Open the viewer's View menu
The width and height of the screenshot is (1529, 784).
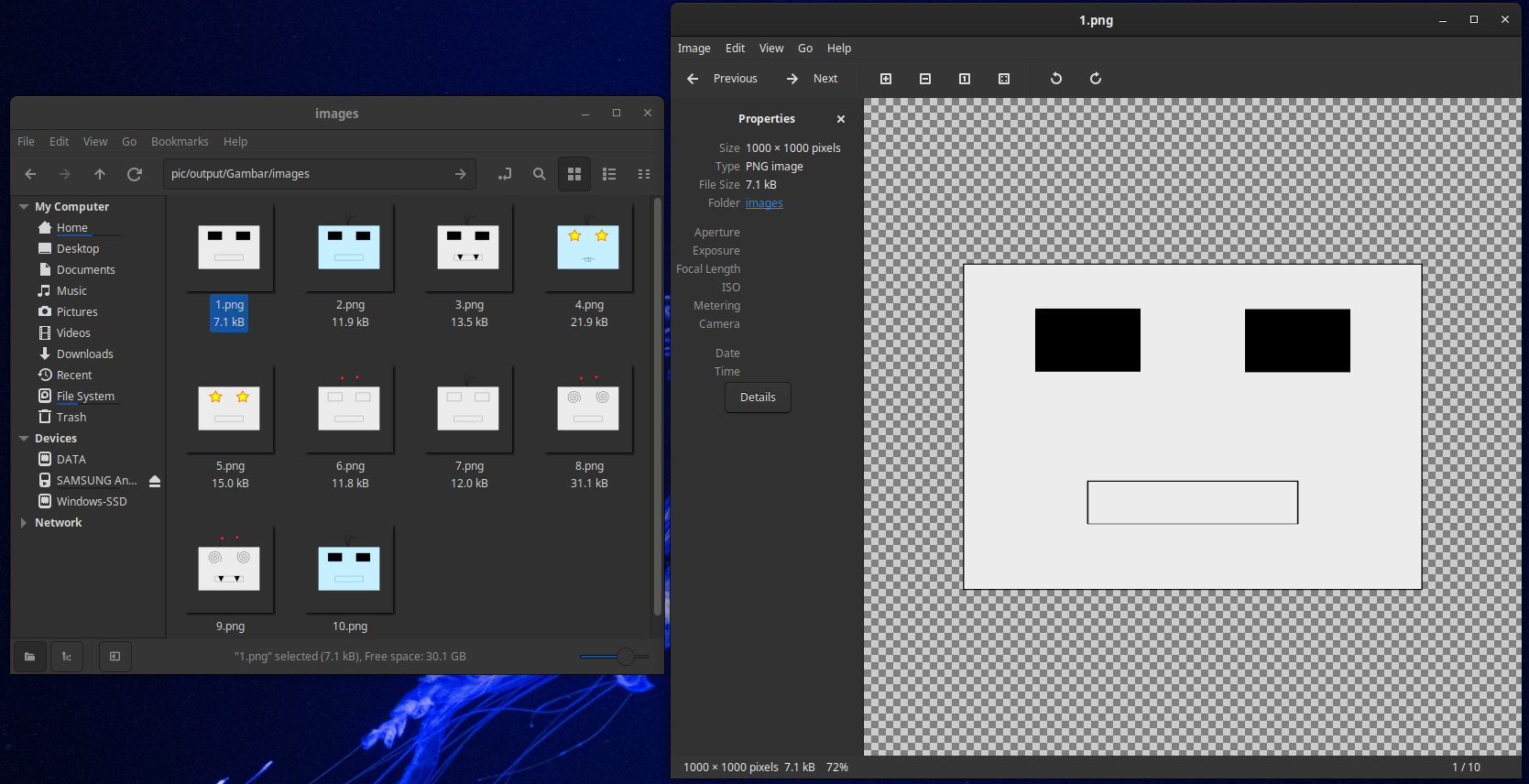tap(771, 49)
